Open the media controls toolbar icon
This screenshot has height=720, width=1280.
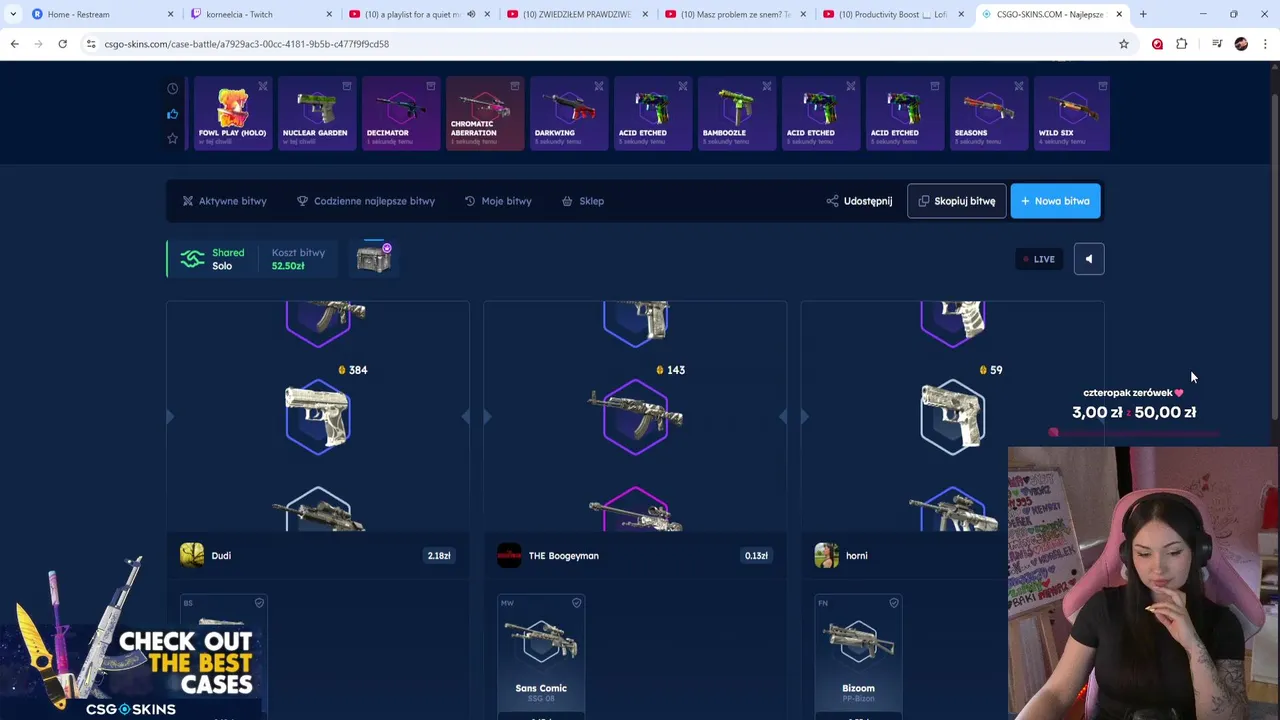point(1217,44)
